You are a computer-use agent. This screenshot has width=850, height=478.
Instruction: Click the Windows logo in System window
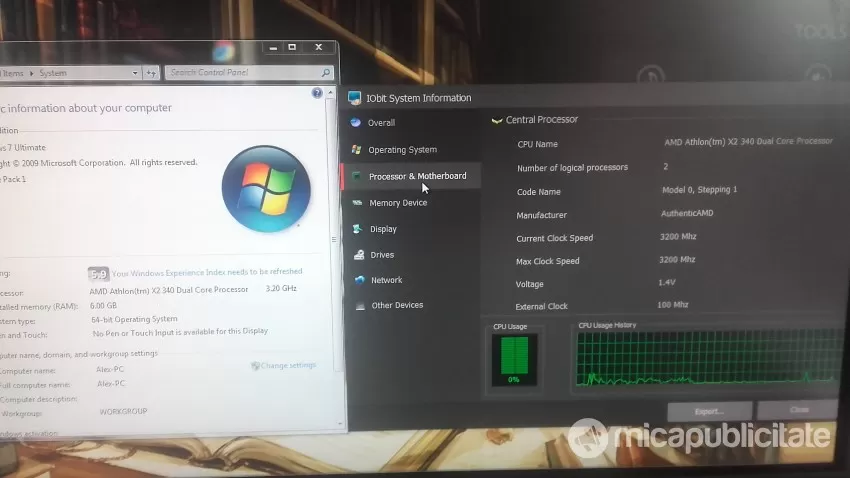266,189
